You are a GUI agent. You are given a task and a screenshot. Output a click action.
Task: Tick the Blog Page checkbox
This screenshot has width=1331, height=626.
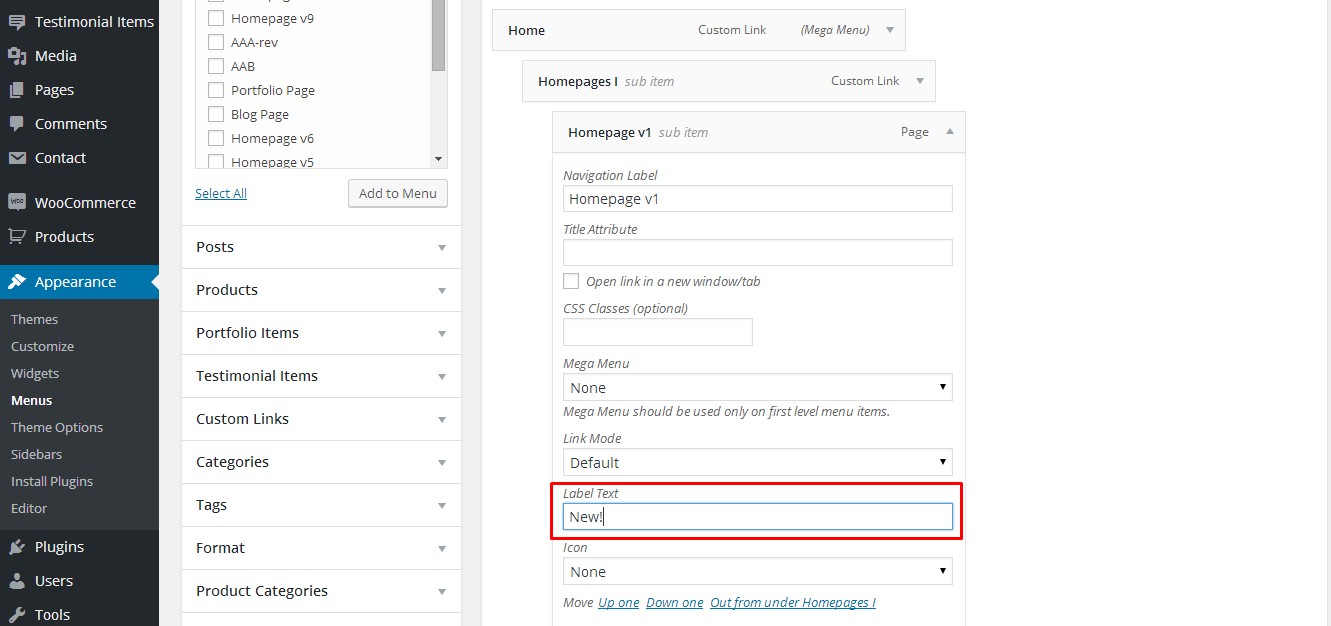[215, 114]
